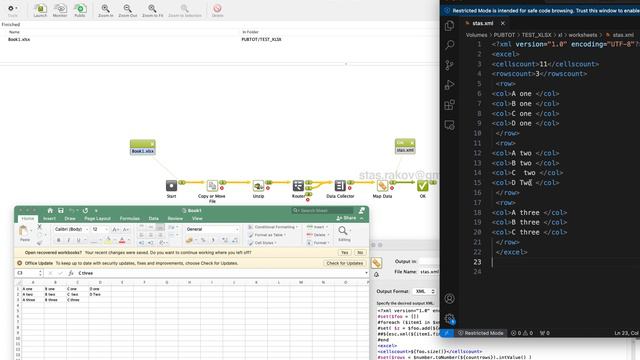Click the Excel Home icon in title bar
The height and width of the screenshot is (360, 640).
coord(50,211)
